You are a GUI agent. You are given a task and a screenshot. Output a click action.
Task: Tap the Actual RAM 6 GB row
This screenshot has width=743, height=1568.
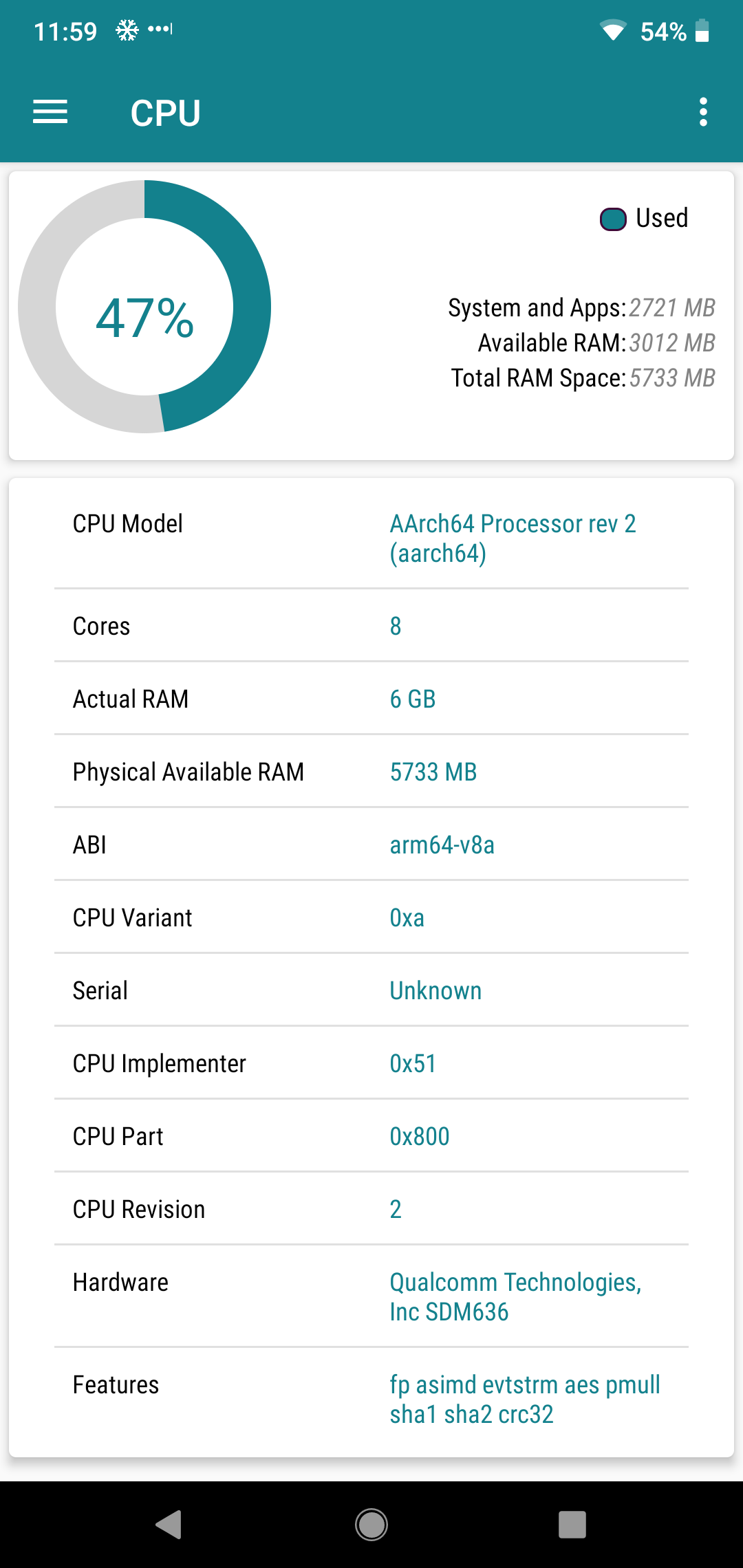click(x=371, y=699)
